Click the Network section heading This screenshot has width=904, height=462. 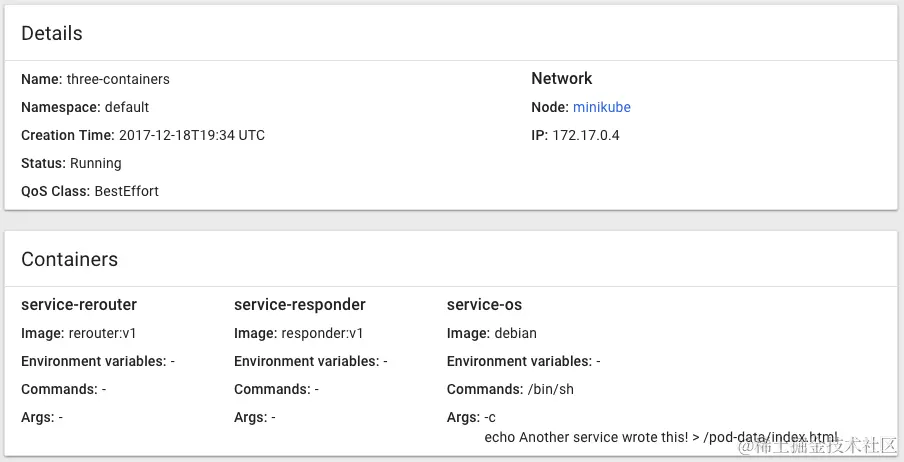(x=561, y=79)
